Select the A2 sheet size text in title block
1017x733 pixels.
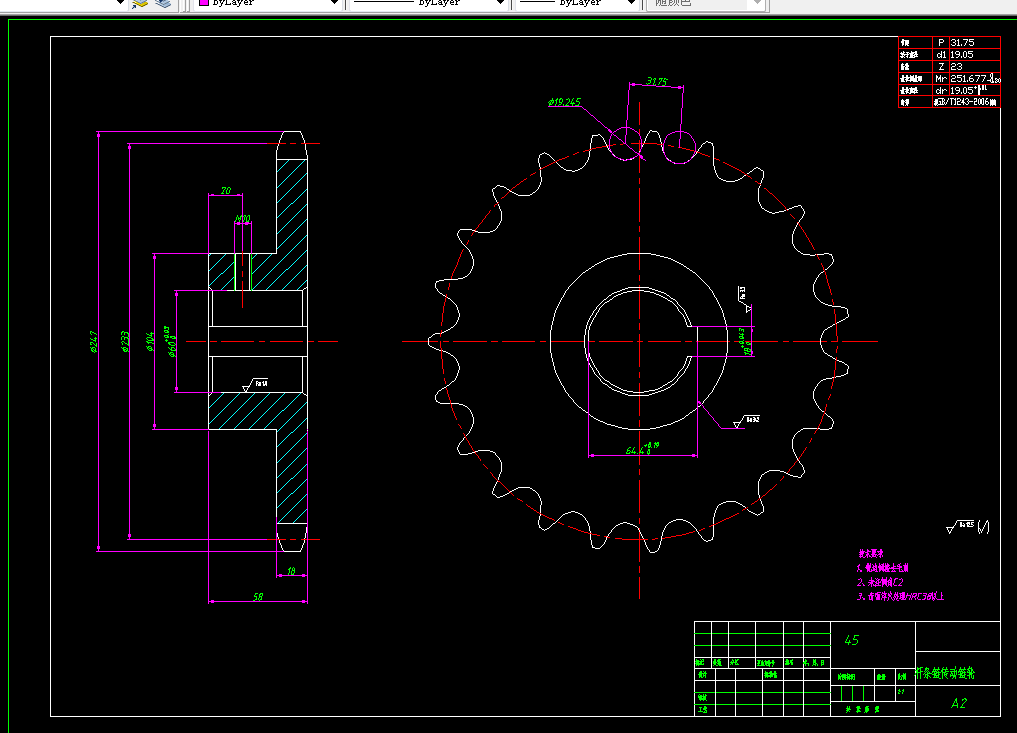coord(959,703)
